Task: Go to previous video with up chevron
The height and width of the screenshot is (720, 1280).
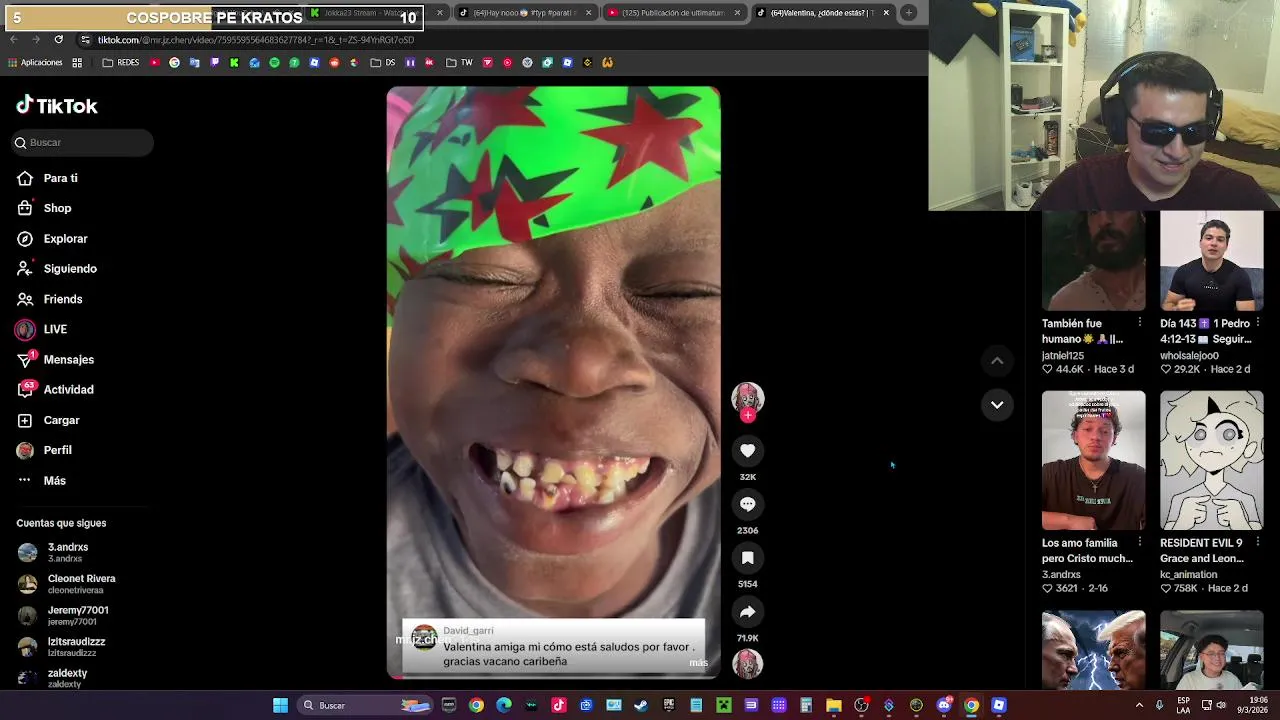Action: coord(997,361)
